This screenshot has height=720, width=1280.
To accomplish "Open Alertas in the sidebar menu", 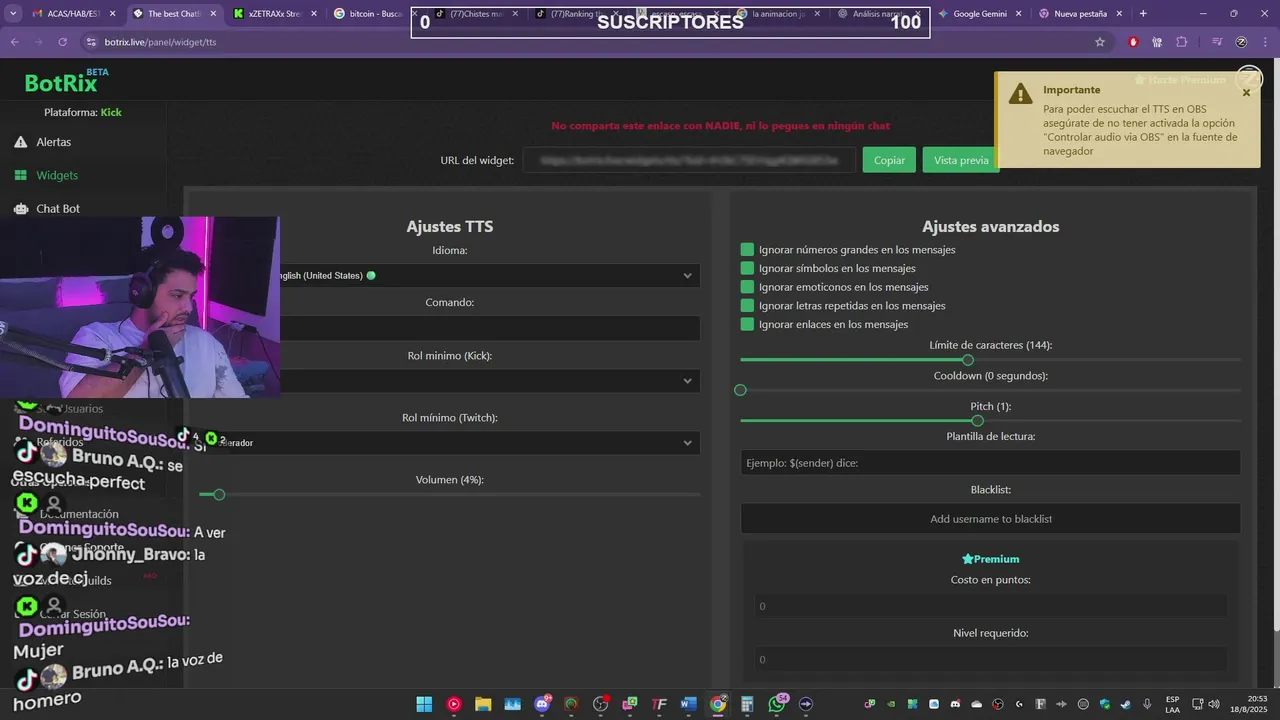I will [54, 142].
